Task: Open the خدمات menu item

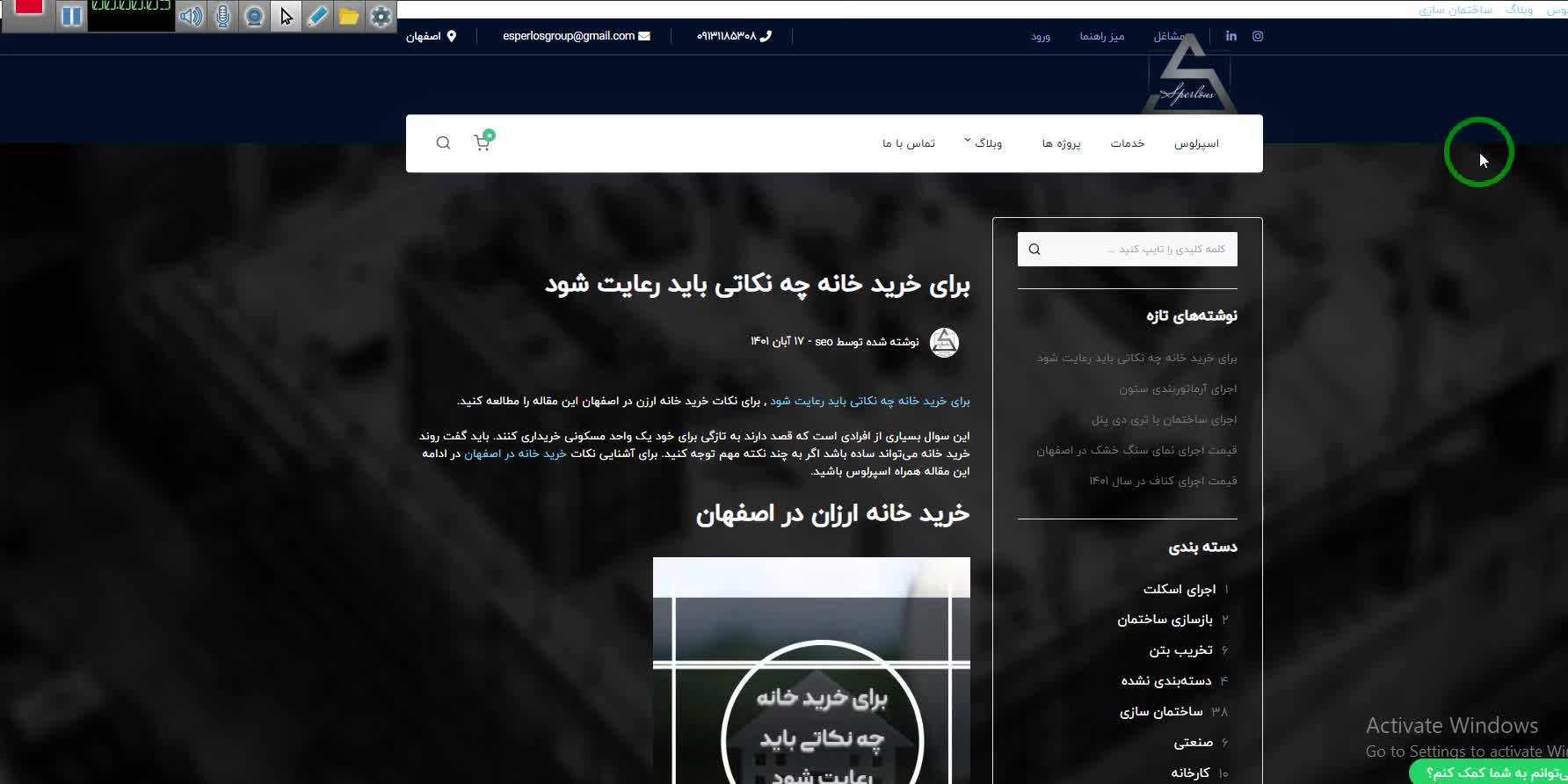Action: pyautogui.click(x=1128, y=143)
